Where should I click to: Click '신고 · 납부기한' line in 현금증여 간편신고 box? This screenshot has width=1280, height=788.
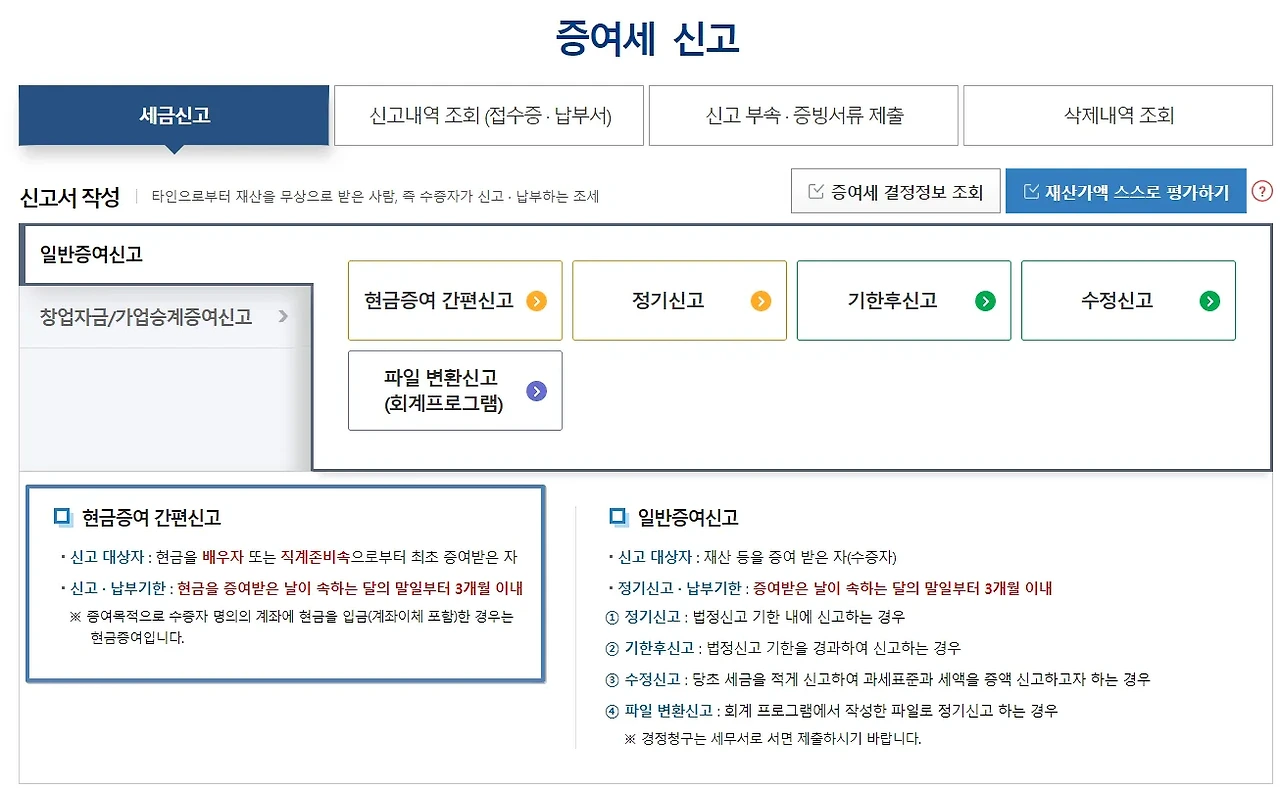tap(291, 588)
